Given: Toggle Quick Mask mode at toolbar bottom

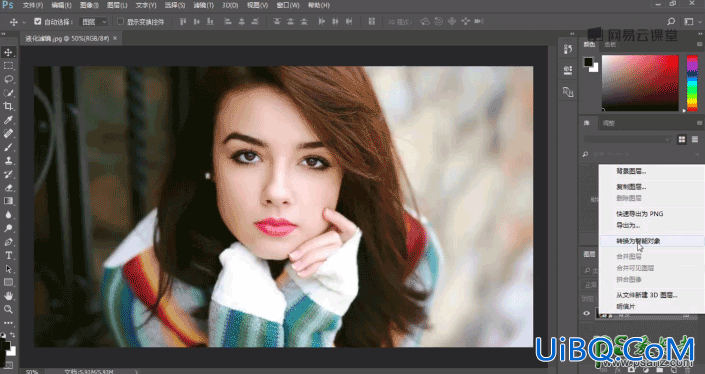Looking at the screenshot, I should 8,365.
